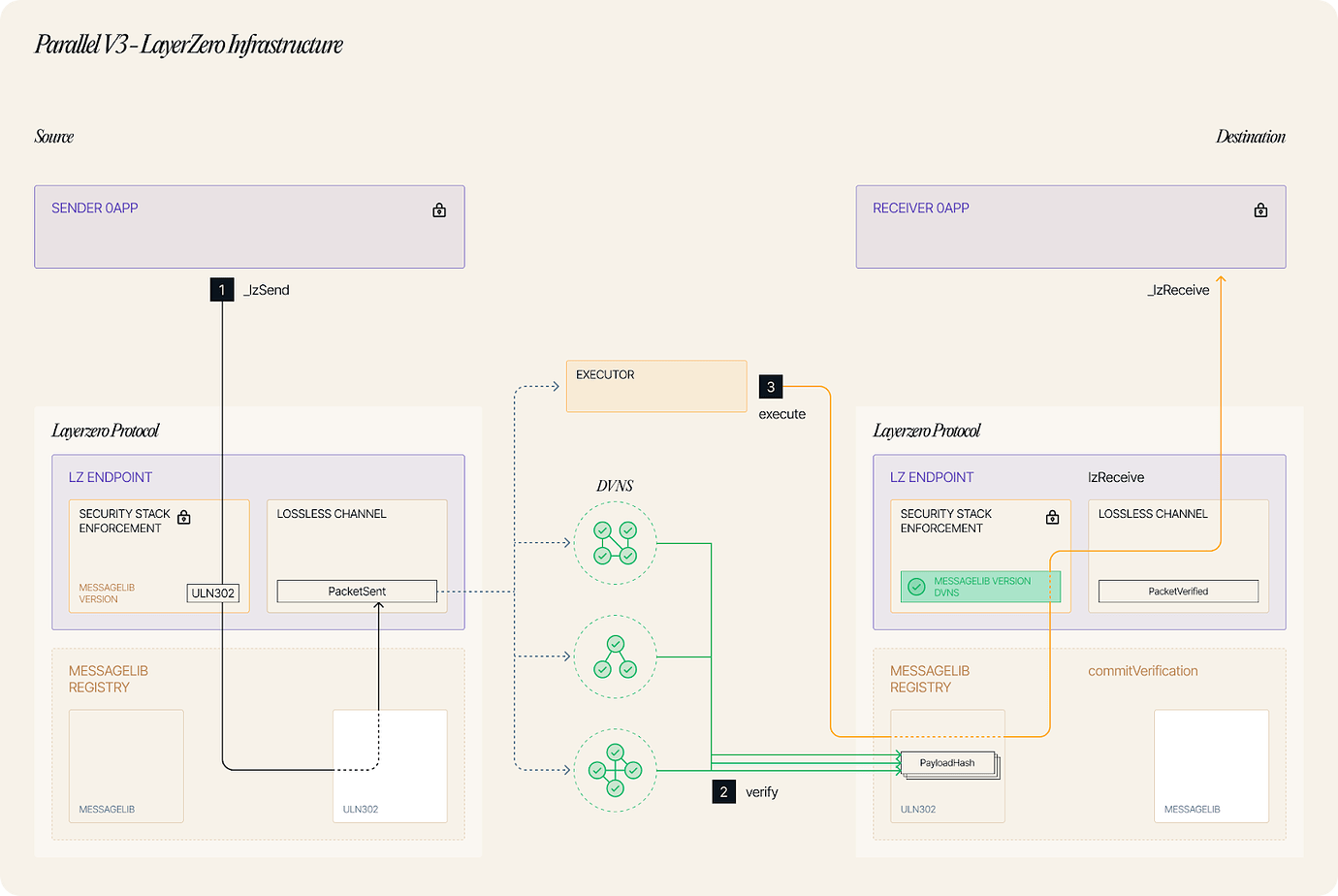Click the lock icon in RECEIVER OAPP box
Viewport: 1338px width, 896px height.
(1260, 210)
